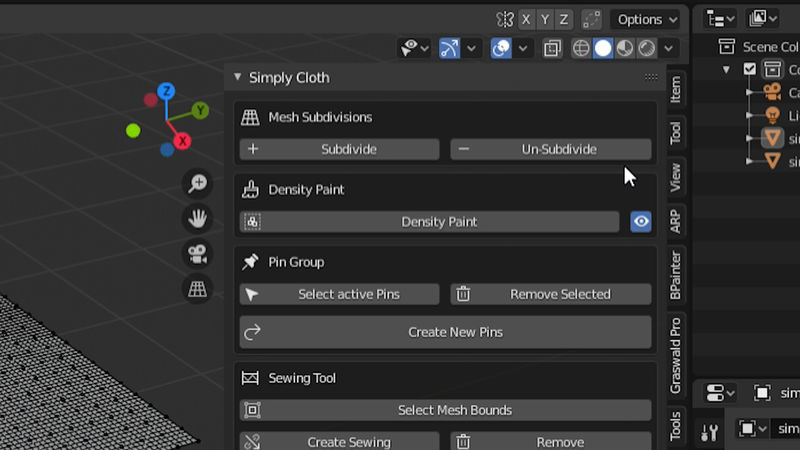
Task: Open overlays settings dropdown arrow
Action: (x=523, y=48)
